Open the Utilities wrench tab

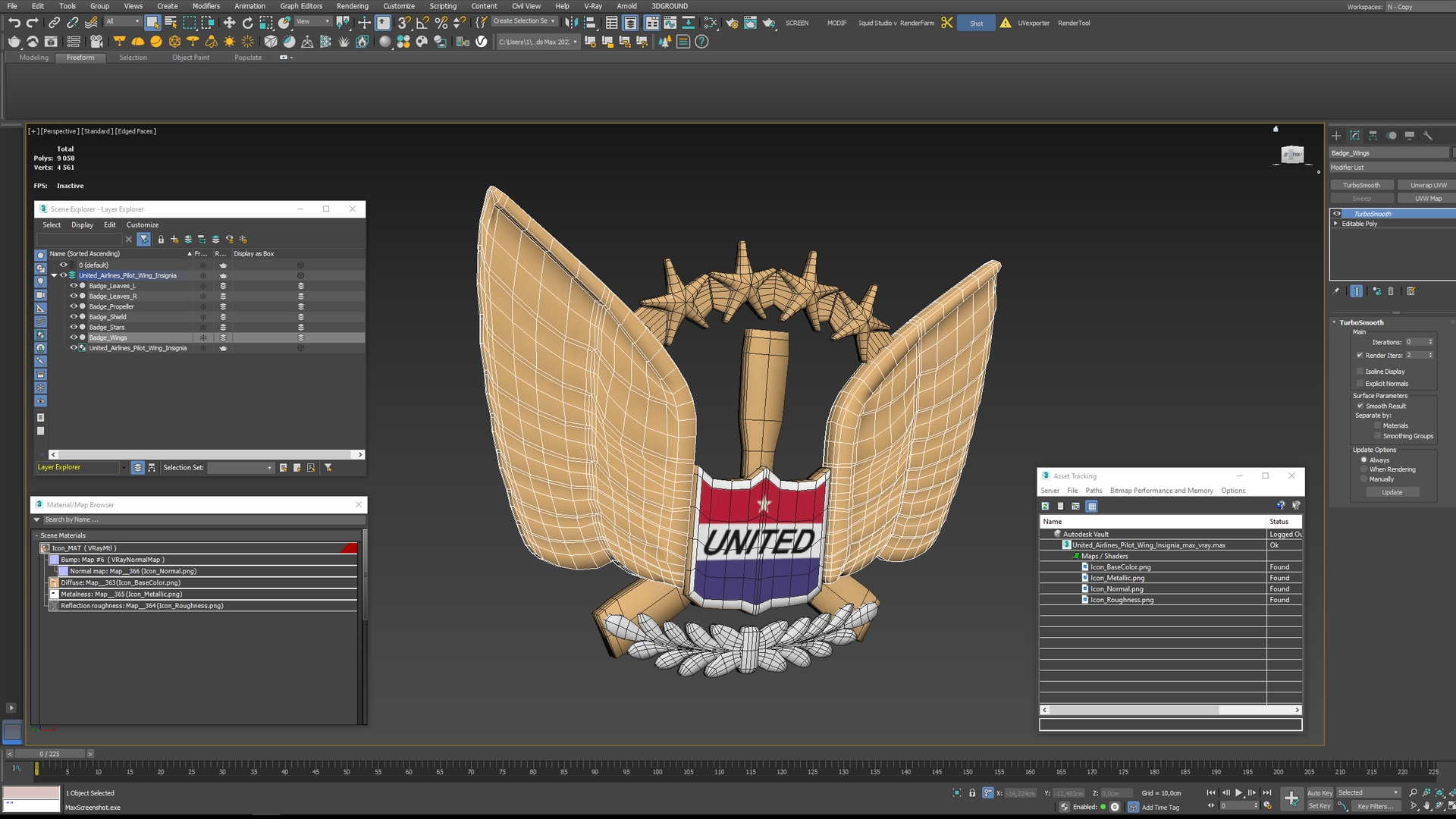(1428, 136)
